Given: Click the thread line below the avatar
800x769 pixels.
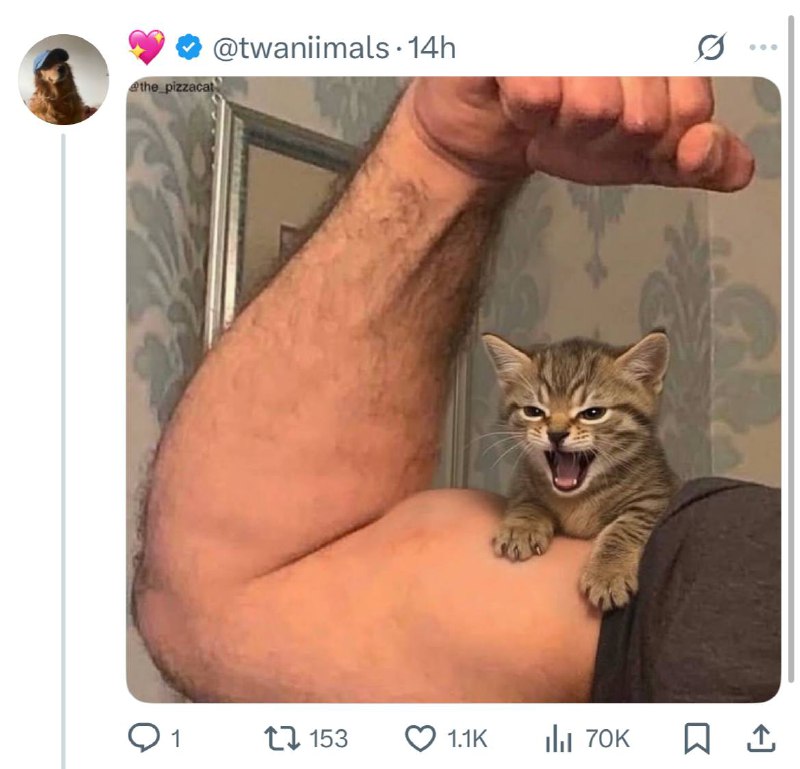Looking at the screenshot, I should point(64,451).
